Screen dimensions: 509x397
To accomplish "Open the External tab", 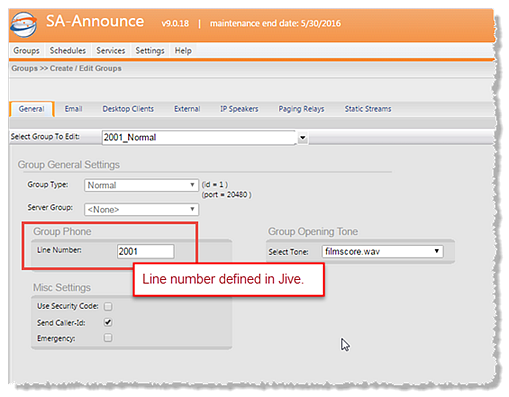I will click(x=187, y=109).
